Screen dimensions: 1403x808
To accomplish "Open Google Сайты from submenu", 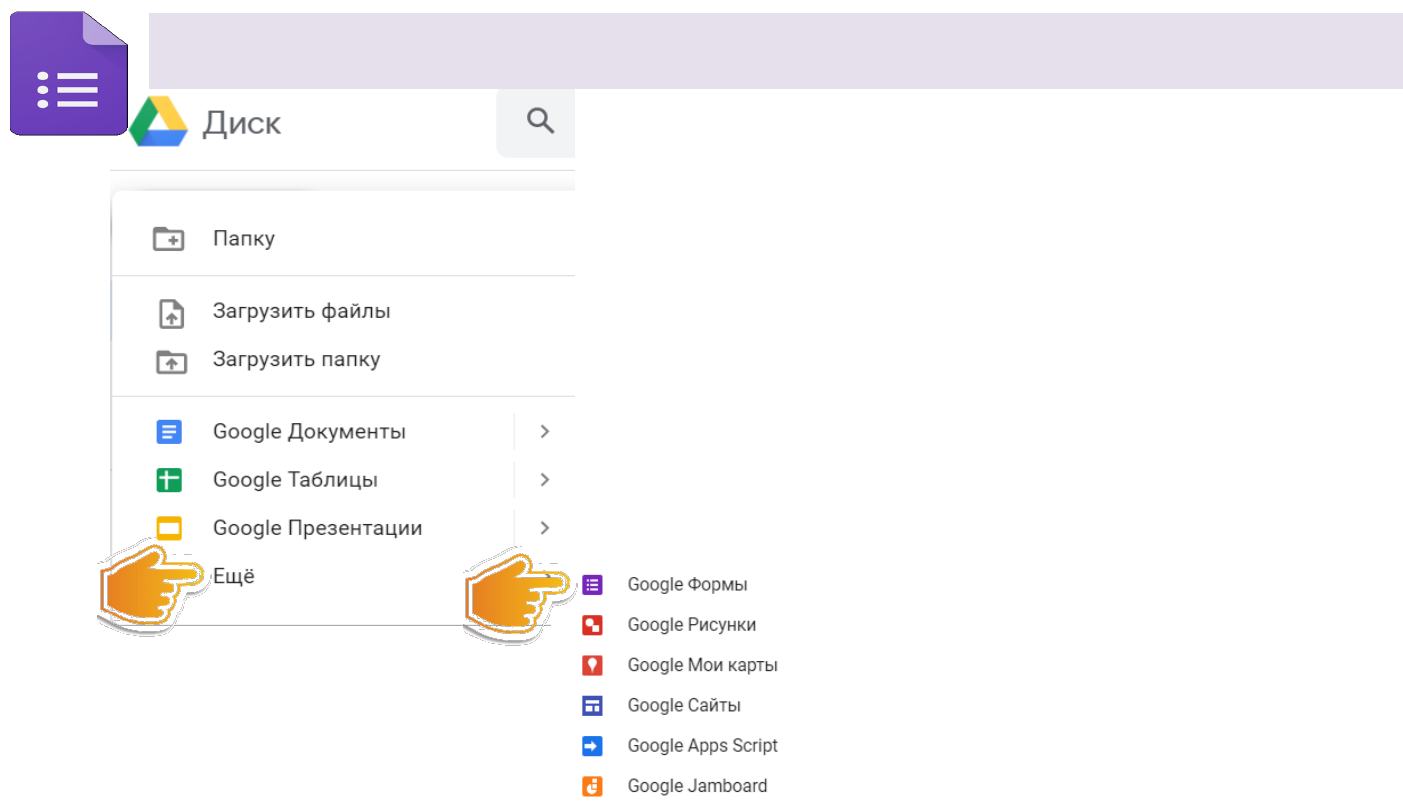I will 684,706.
